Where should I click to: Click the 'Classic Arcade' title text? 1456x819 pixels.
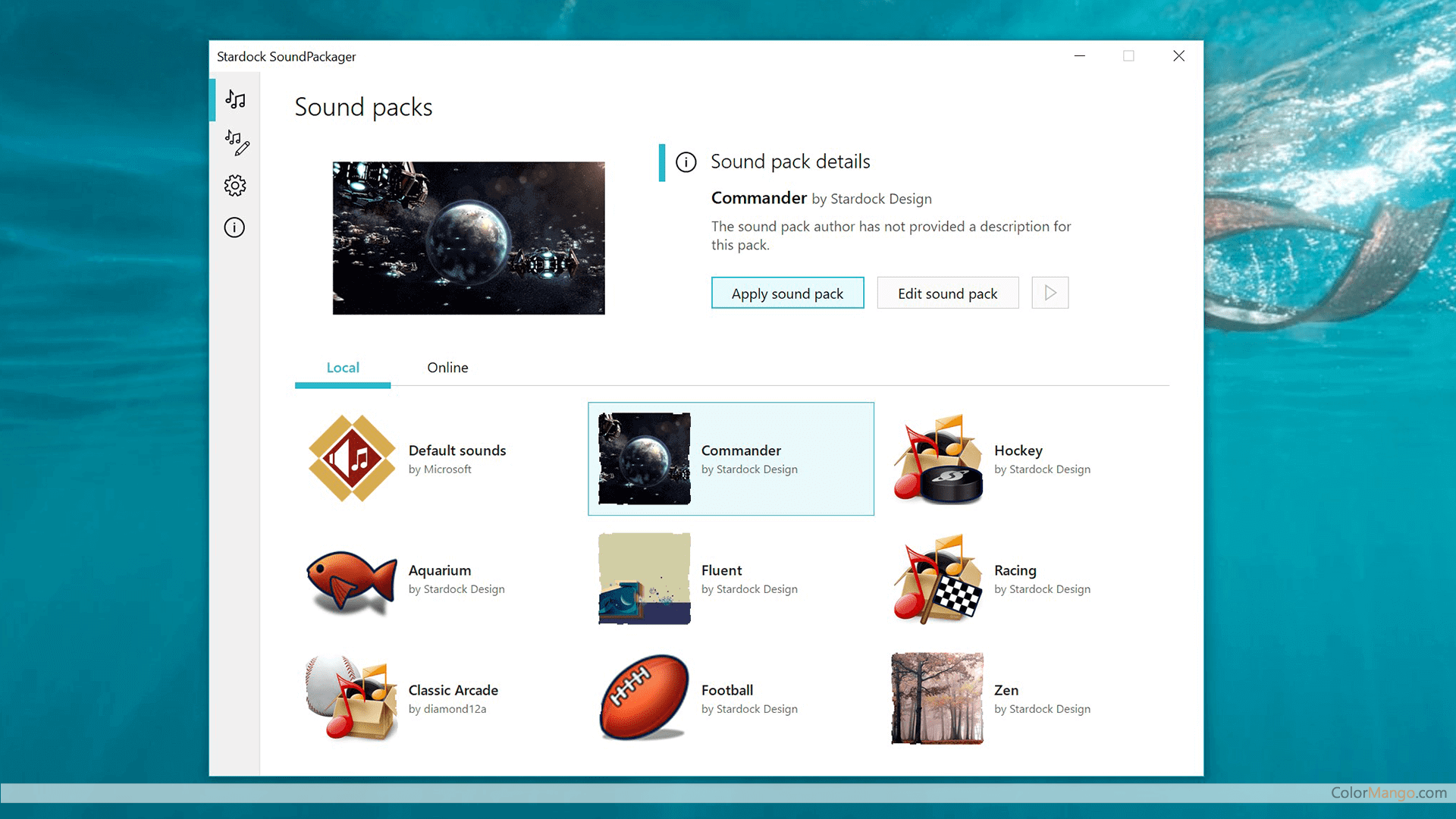pyautogui.click(x=453, y=690)
